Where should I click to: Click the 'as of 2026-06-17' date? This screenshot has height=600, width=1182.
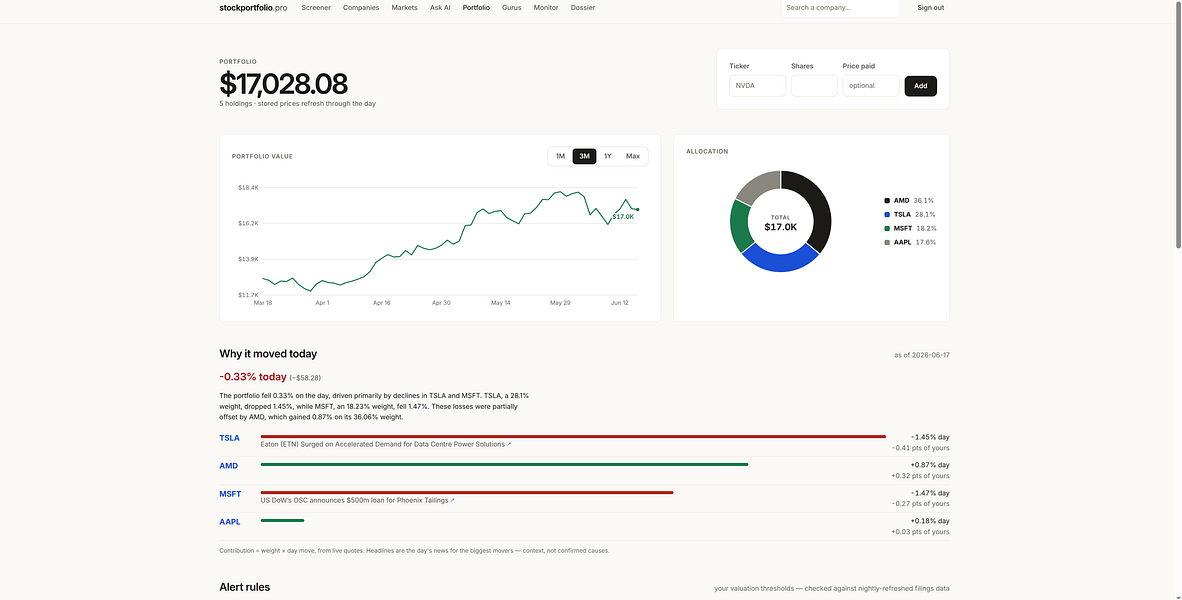point(922,355)
